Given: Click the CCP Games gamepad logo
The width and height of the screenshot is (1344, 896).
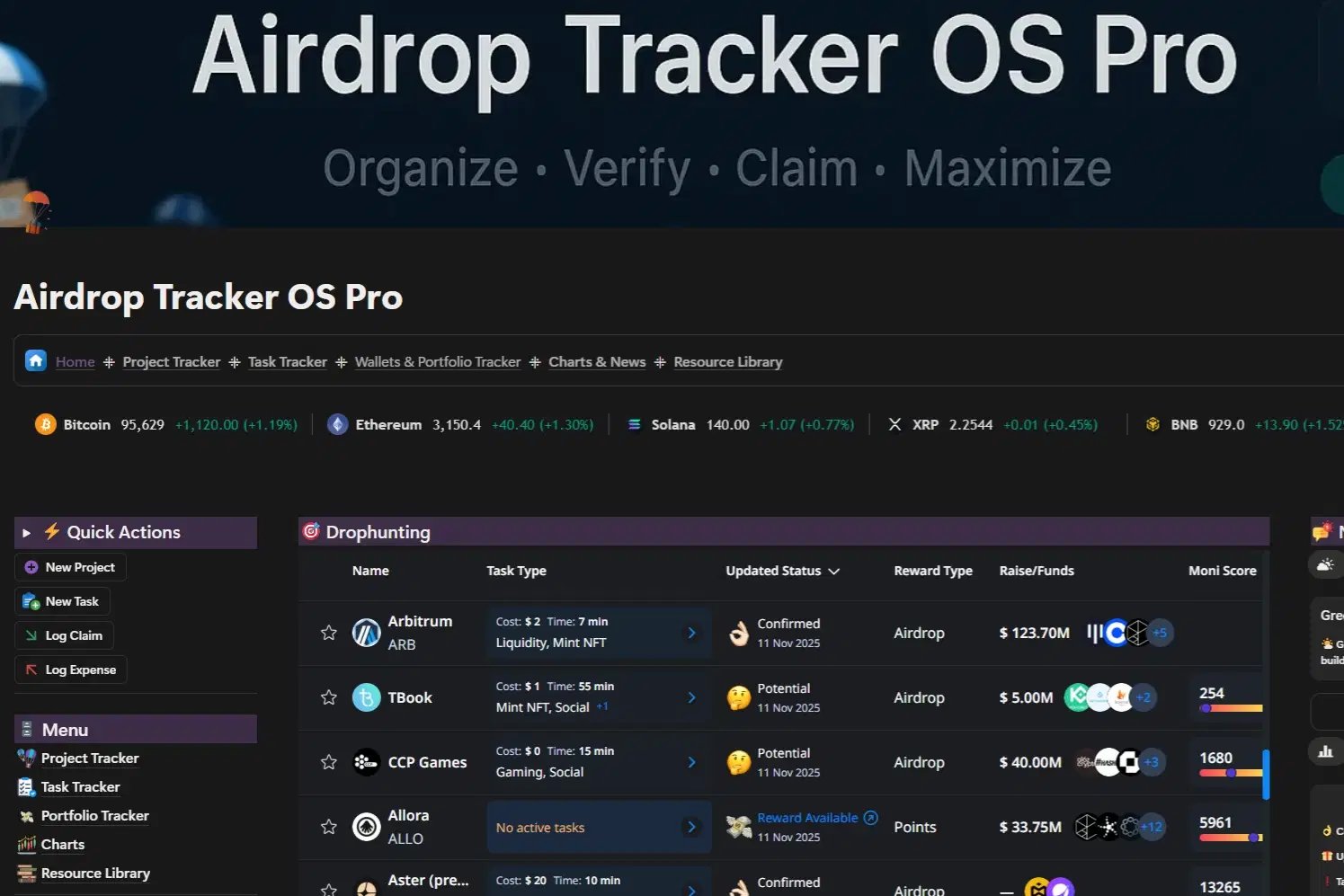Looking at the screenshot, I should tap(366, 762).
